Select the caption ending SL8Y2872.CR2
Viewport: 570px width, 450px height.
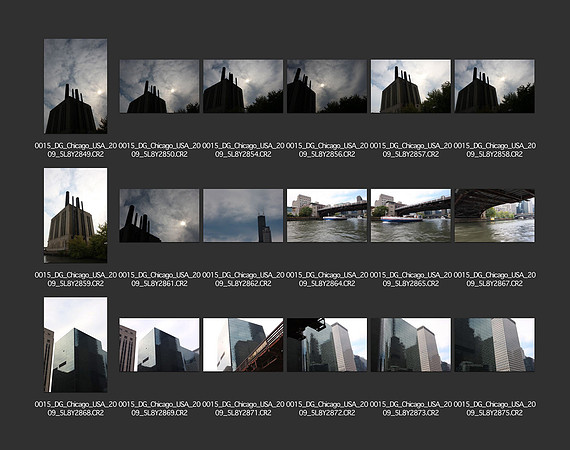tap(327, 409)
